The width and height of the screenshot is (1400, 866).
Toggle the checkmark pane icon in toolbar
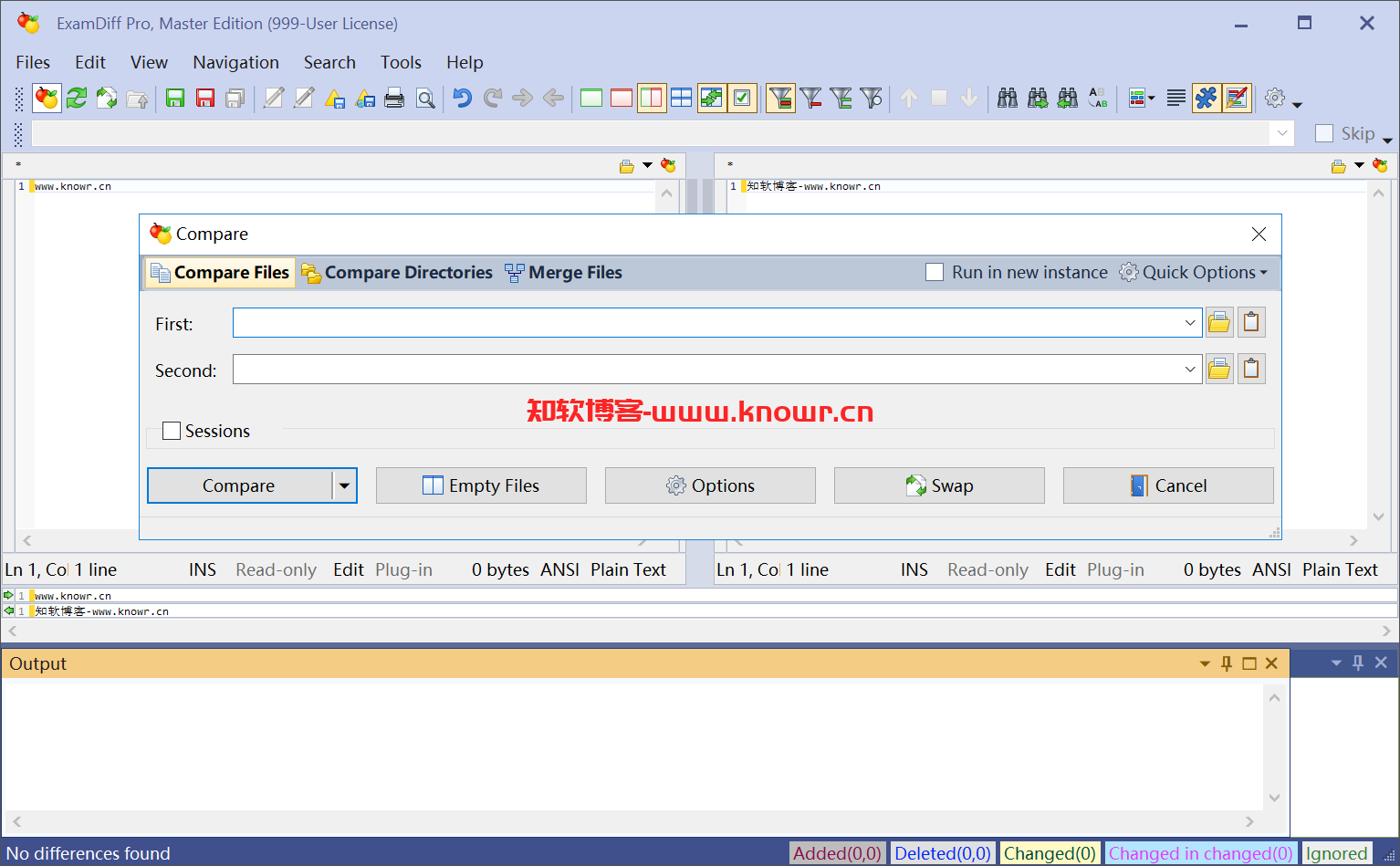(742, 98)
